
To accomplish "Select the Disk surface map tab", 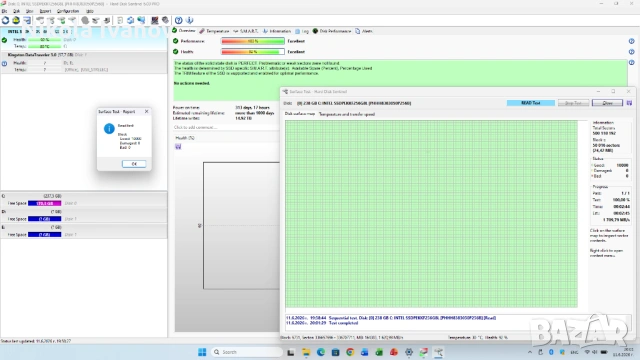I will (300, 114).
